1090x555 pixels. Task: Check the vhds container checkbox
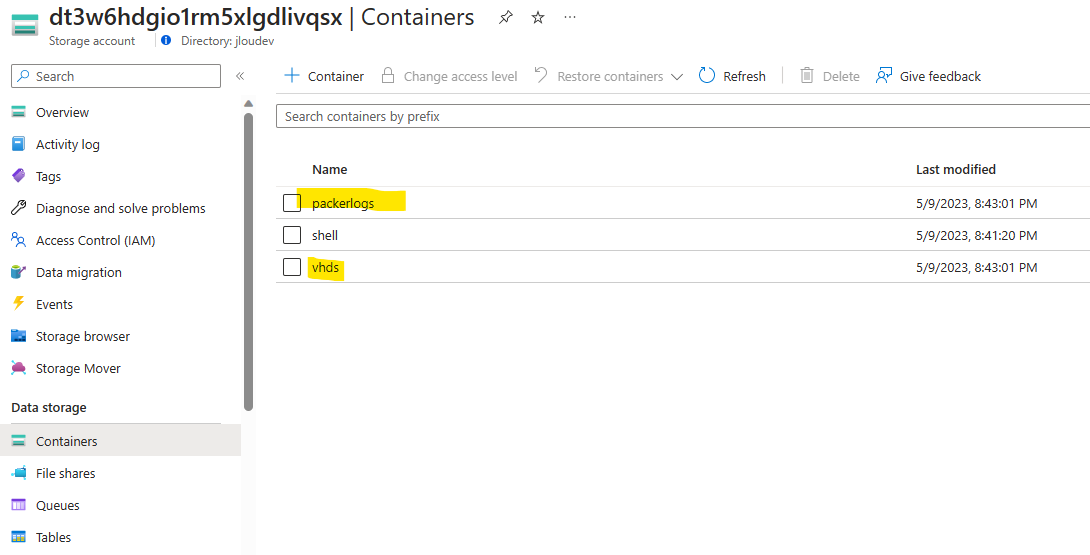292,267
